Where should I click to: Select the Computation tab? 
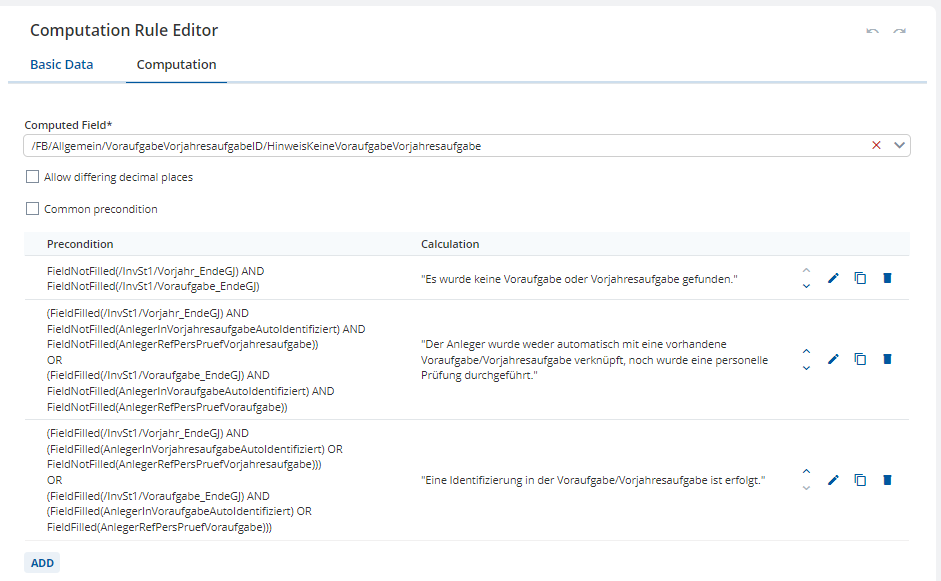pyautogui.click(x=176, y=64)
